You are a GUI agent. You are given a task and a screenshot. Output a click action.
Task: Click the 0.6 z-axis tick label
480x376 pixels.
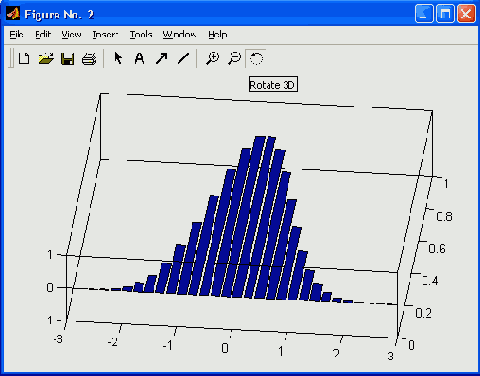[437, 249]
